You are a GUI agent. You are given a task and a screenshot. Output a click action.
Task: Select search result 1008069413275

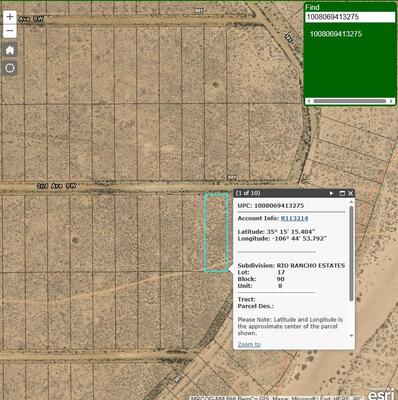336,34
